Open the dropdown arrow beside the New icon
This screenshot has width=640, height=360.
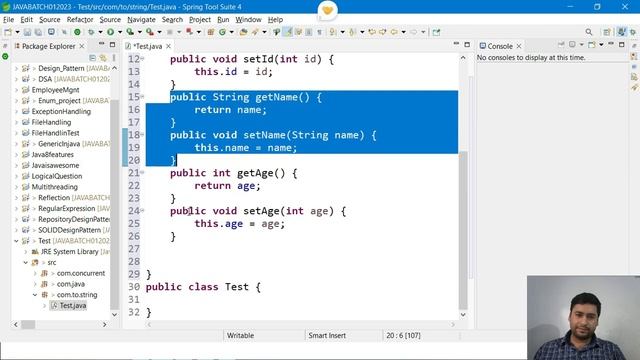click(x=17, y=32)
